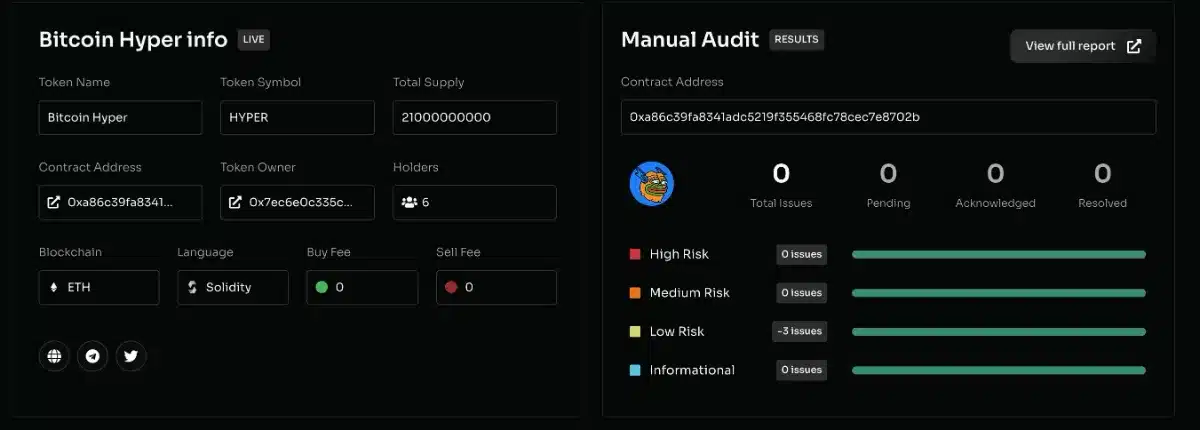1200x430 pixels.
Task: Click the Medium Risk 0 issues badge
Action: tap(801, 293)
